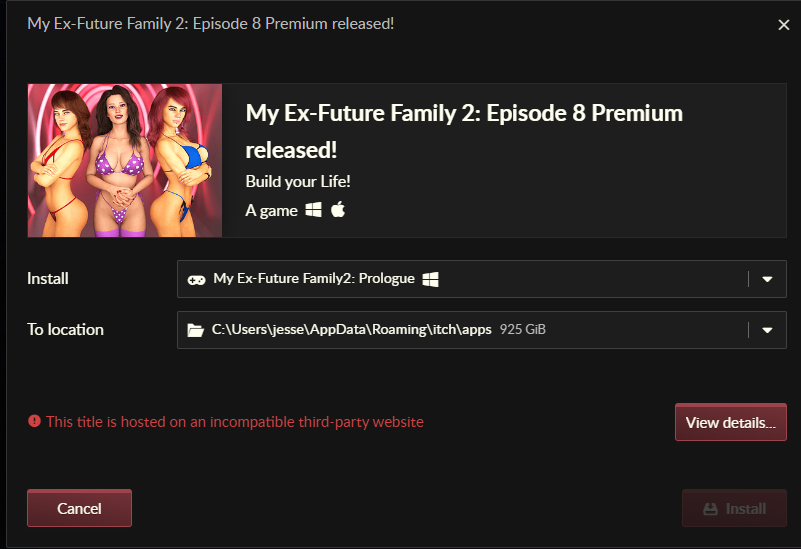Close the dialog with the X icon
Screen dimensions: 801x549
(x=784, y=25)
